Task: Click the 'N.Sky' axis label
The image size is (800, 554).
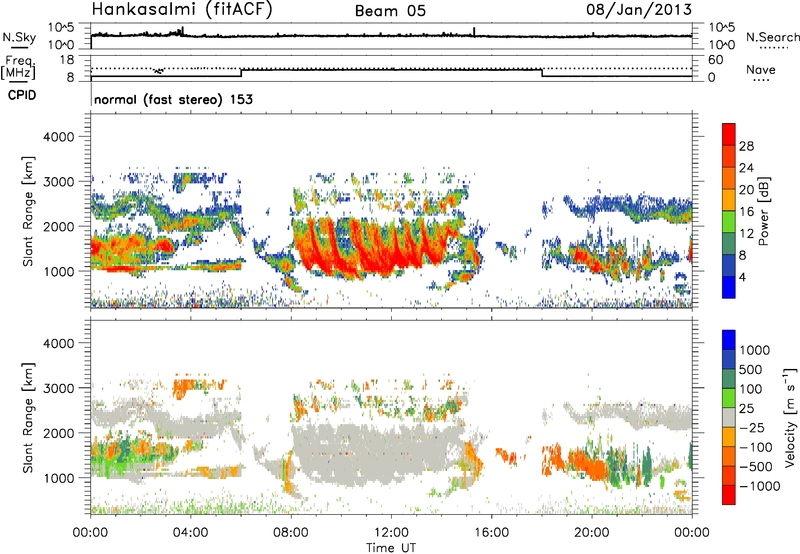Action: 19,37
